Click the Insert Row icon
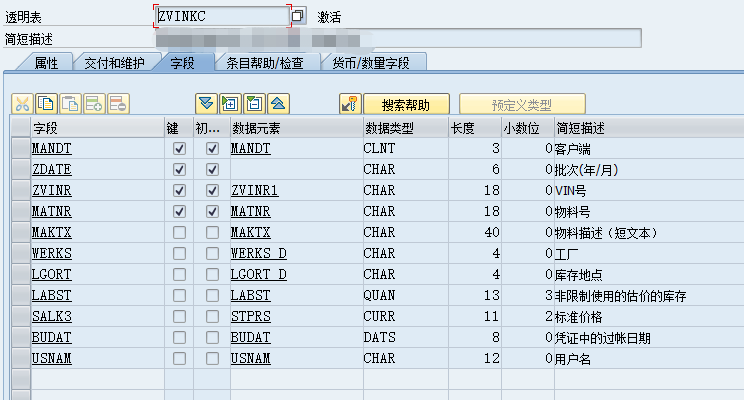This screenshot has width=744, height=400. pos(94,103)
